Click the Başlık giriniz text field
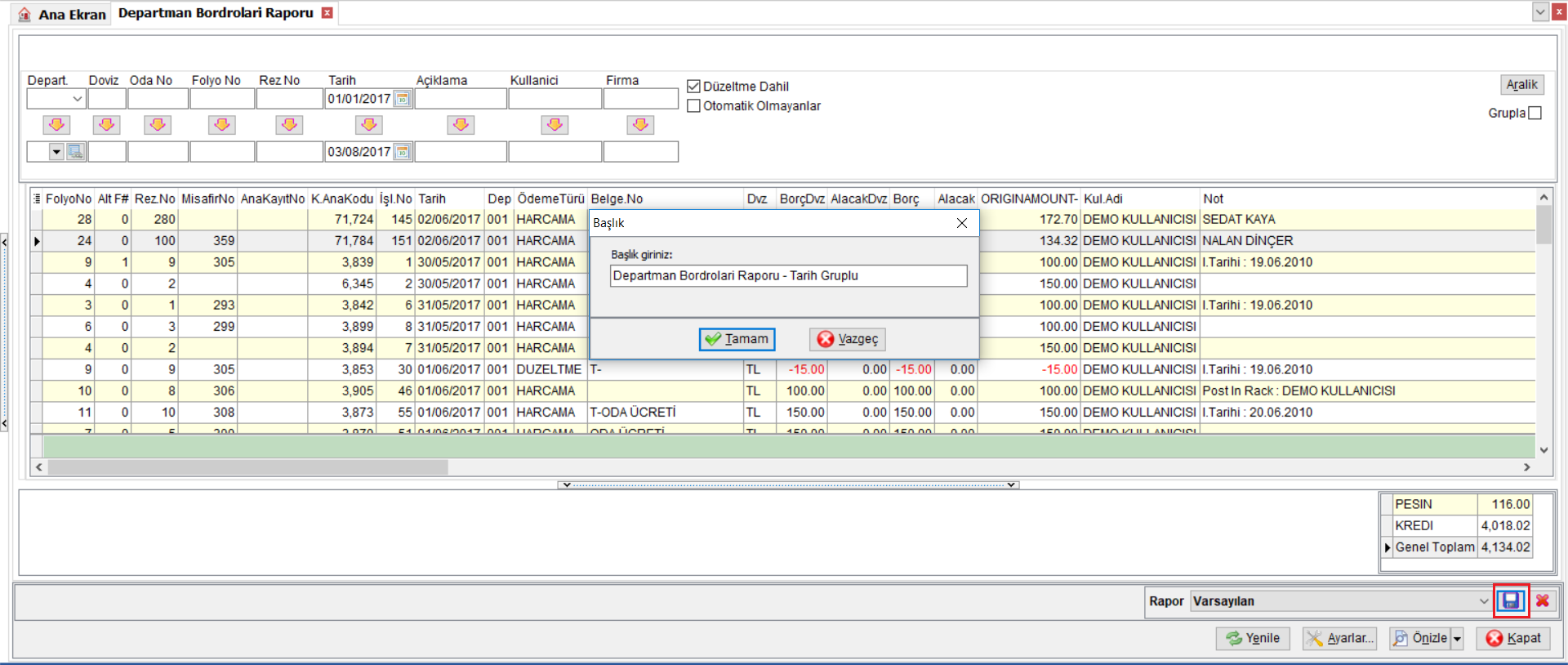 (x=788, y=276)
